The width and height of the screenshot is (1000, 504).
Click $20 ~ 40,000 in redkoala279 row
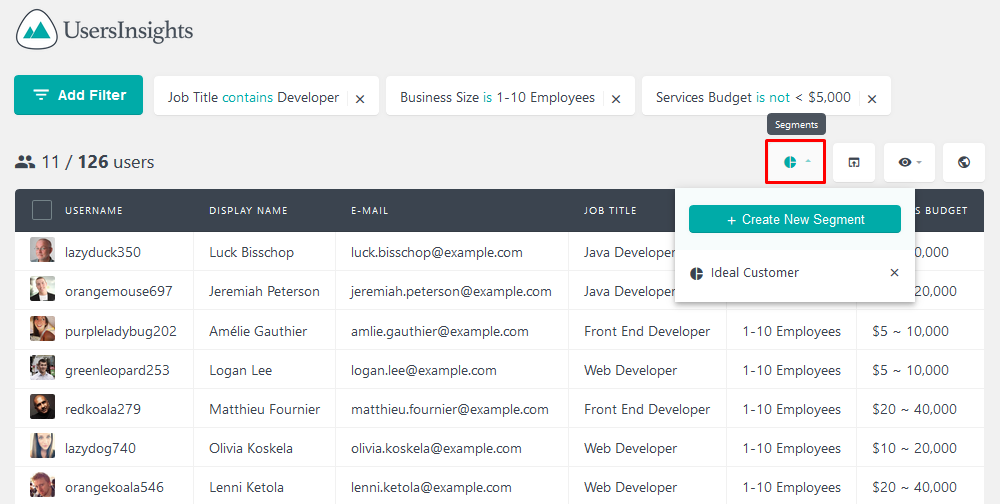914,410
